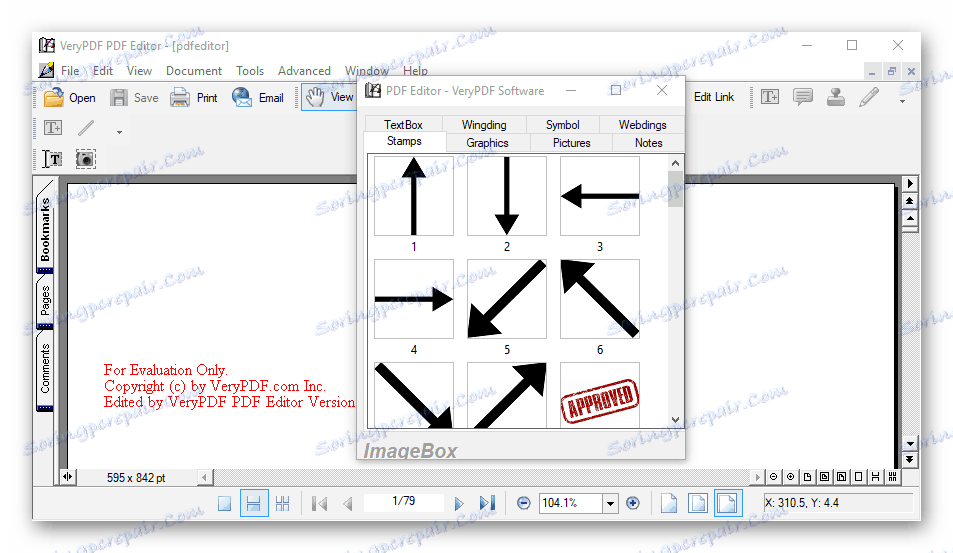Switch to the TextBox tab in PDF Editor dialog
This screenshot has height=553, width=953.
(x=403, y=125)
